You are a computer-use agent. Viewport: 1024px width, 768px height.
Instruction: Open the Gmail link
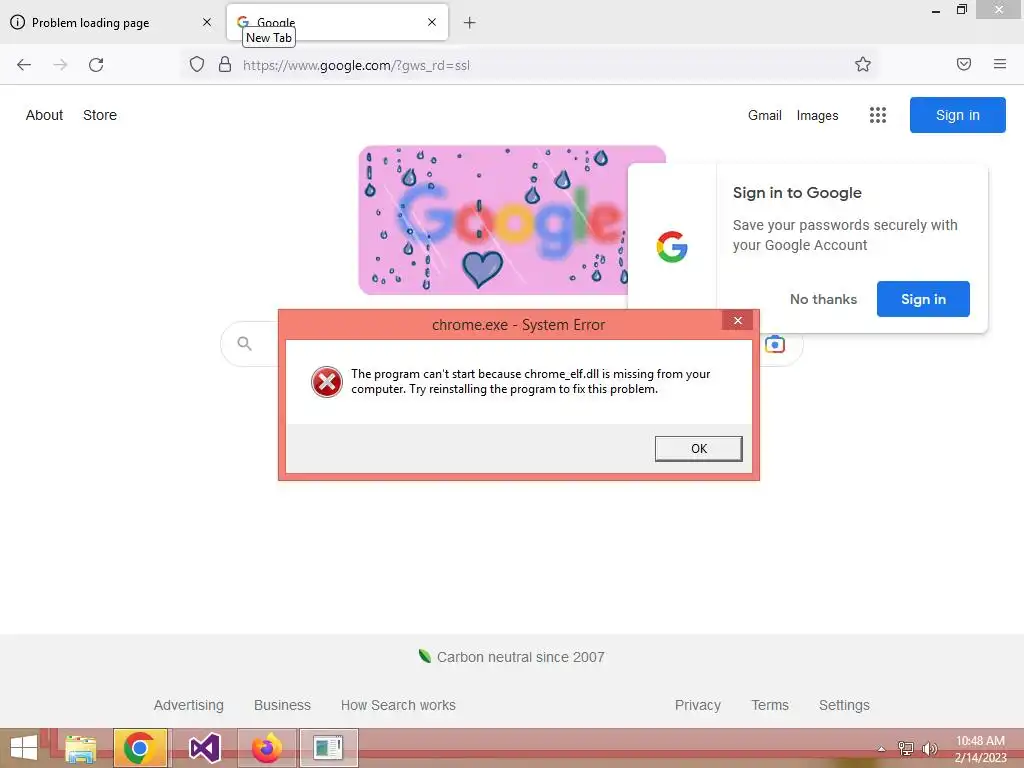click(x=765, y=116)
